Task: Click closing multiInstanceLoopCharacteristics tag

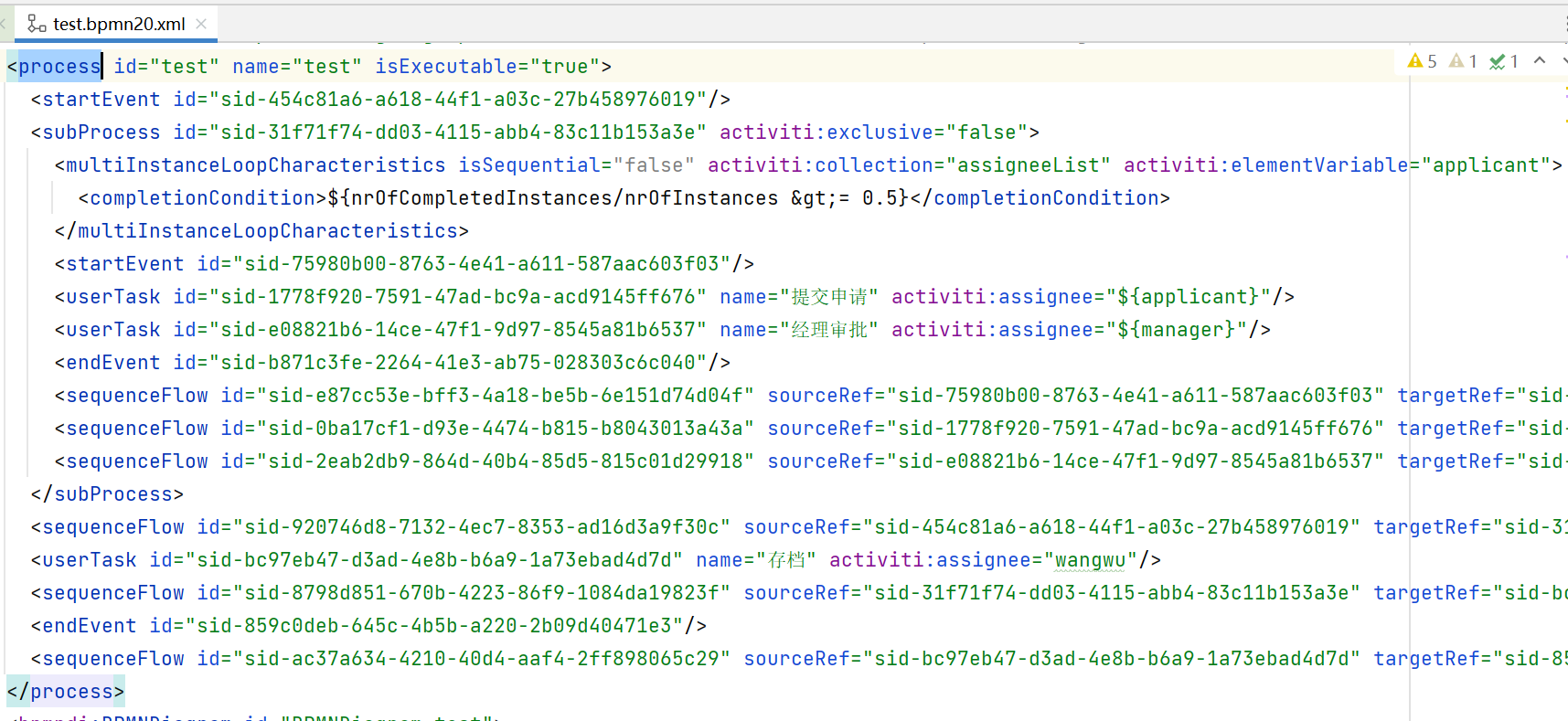Action: (x=261, y=231)
